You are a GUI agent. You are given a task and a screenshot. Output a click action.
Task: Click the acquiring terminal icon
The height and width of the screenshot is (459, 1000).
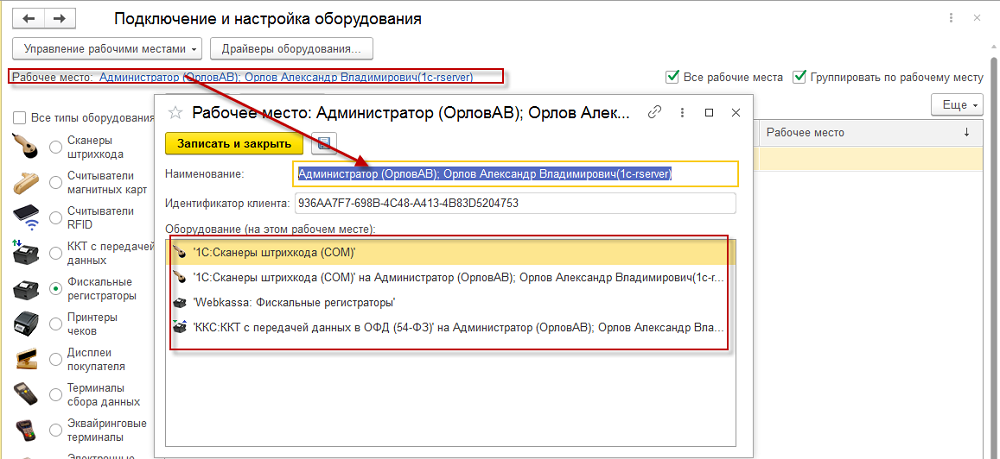click(x=26, y=430)
